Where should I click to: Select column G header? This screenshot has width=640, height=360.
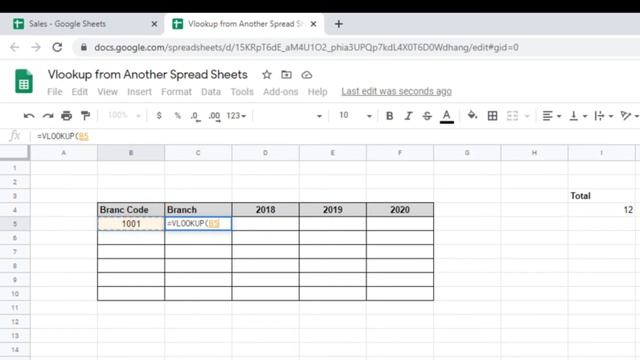[467, 153]
